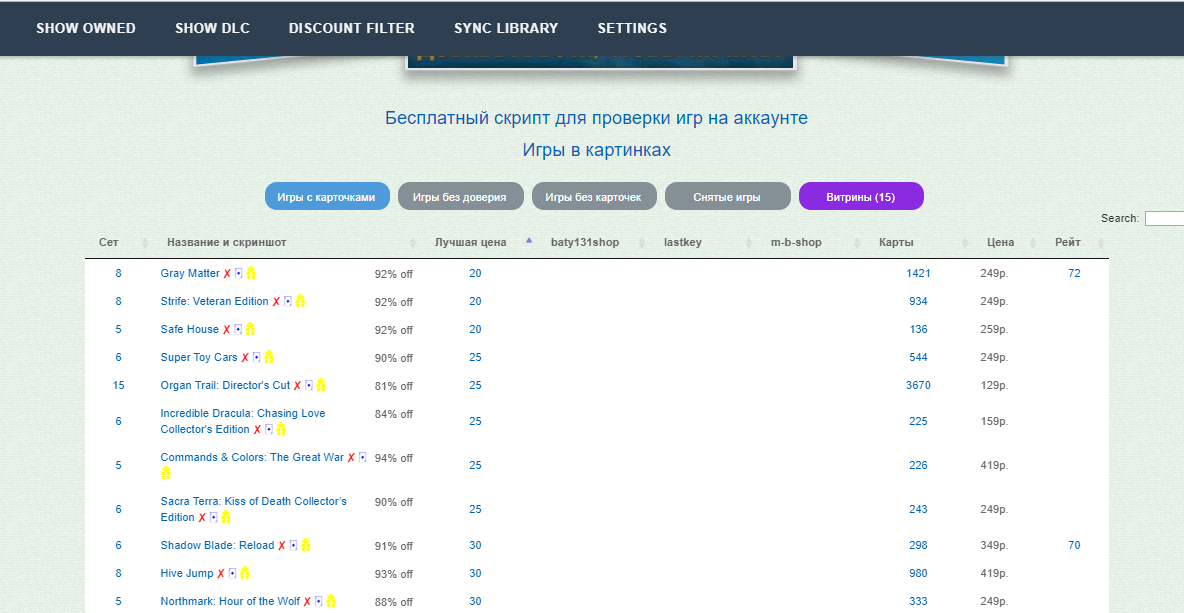
Task: Click the card icon beside Hive Jump
Action: click(233, 573)
